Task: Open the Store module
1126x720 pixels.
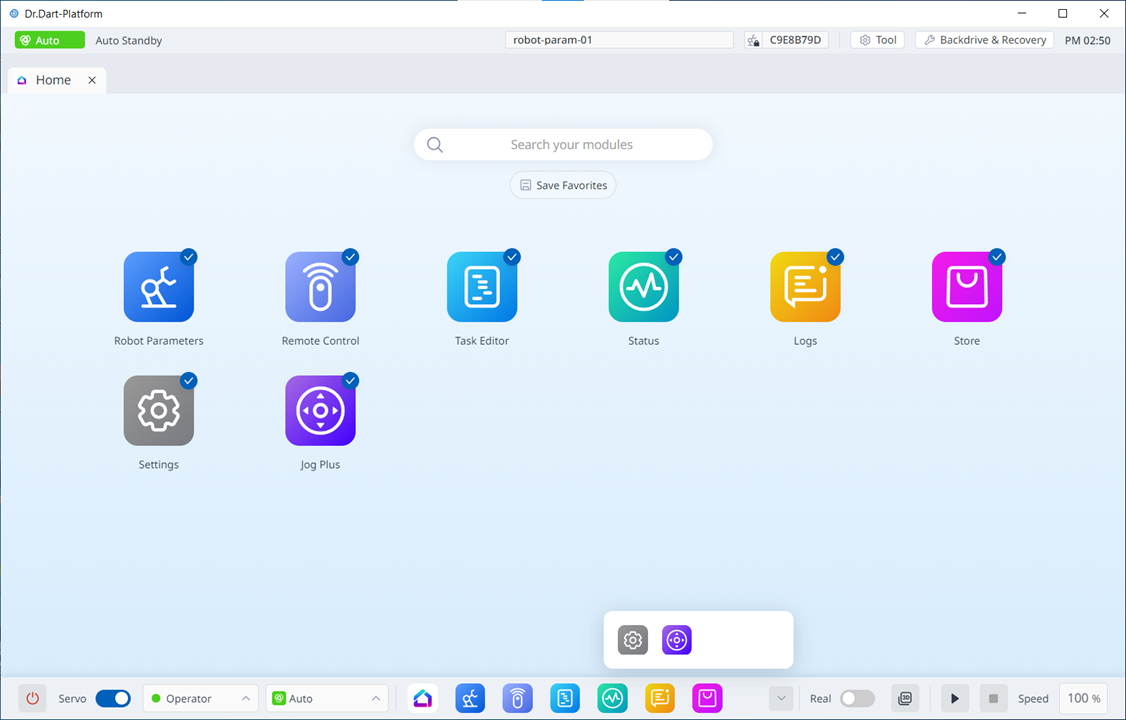Action: [967, 287]
